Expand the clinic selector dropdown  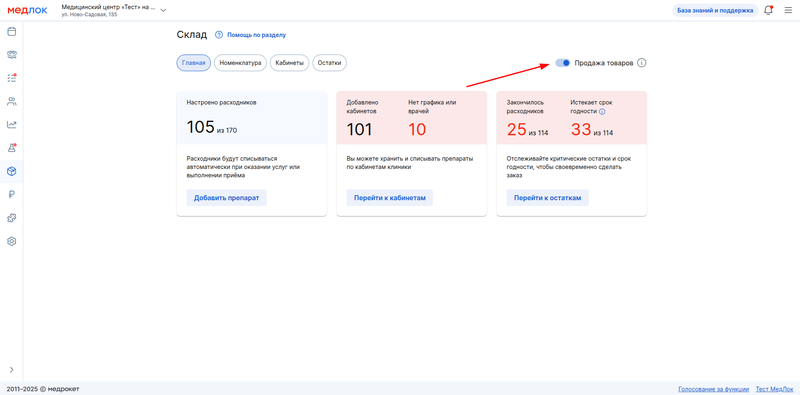point(163,10)
